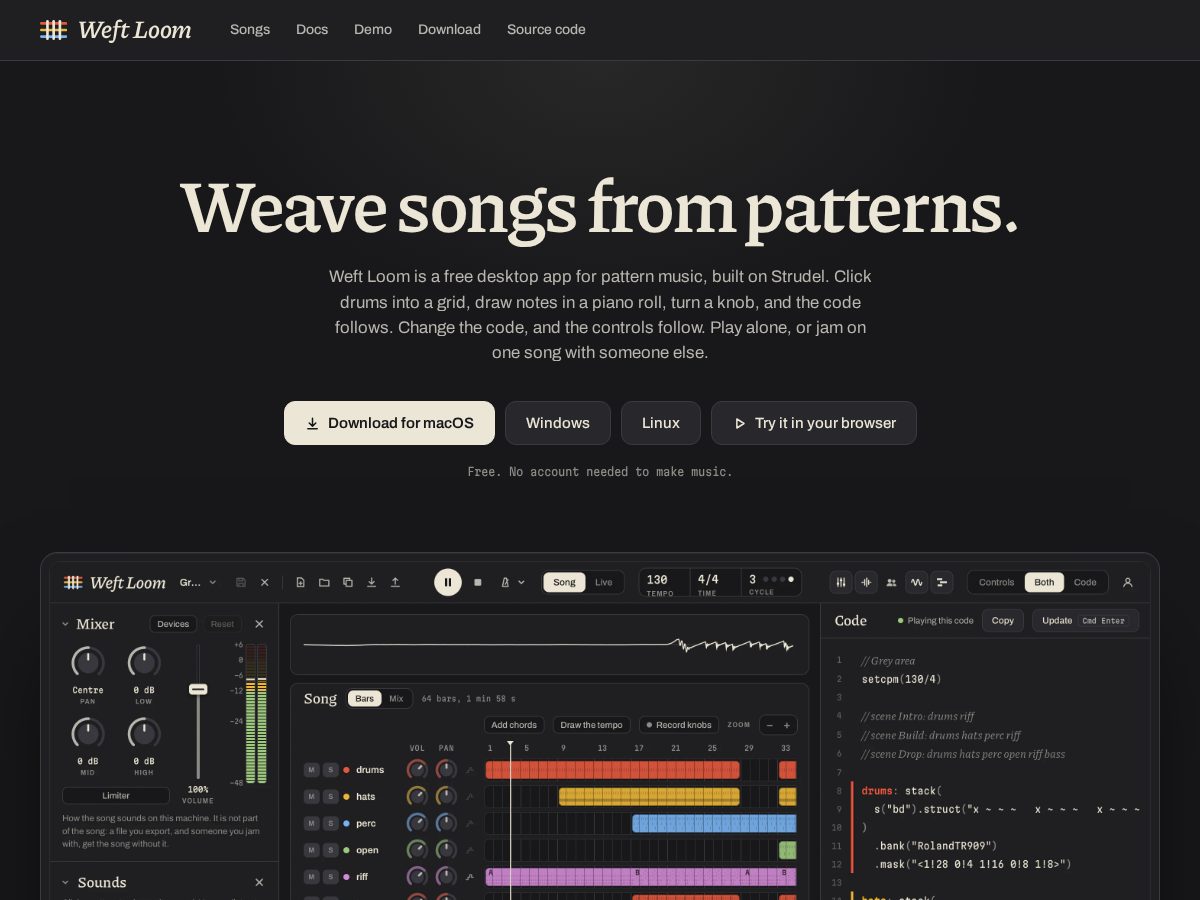Solo the perc track

[330, 823]
